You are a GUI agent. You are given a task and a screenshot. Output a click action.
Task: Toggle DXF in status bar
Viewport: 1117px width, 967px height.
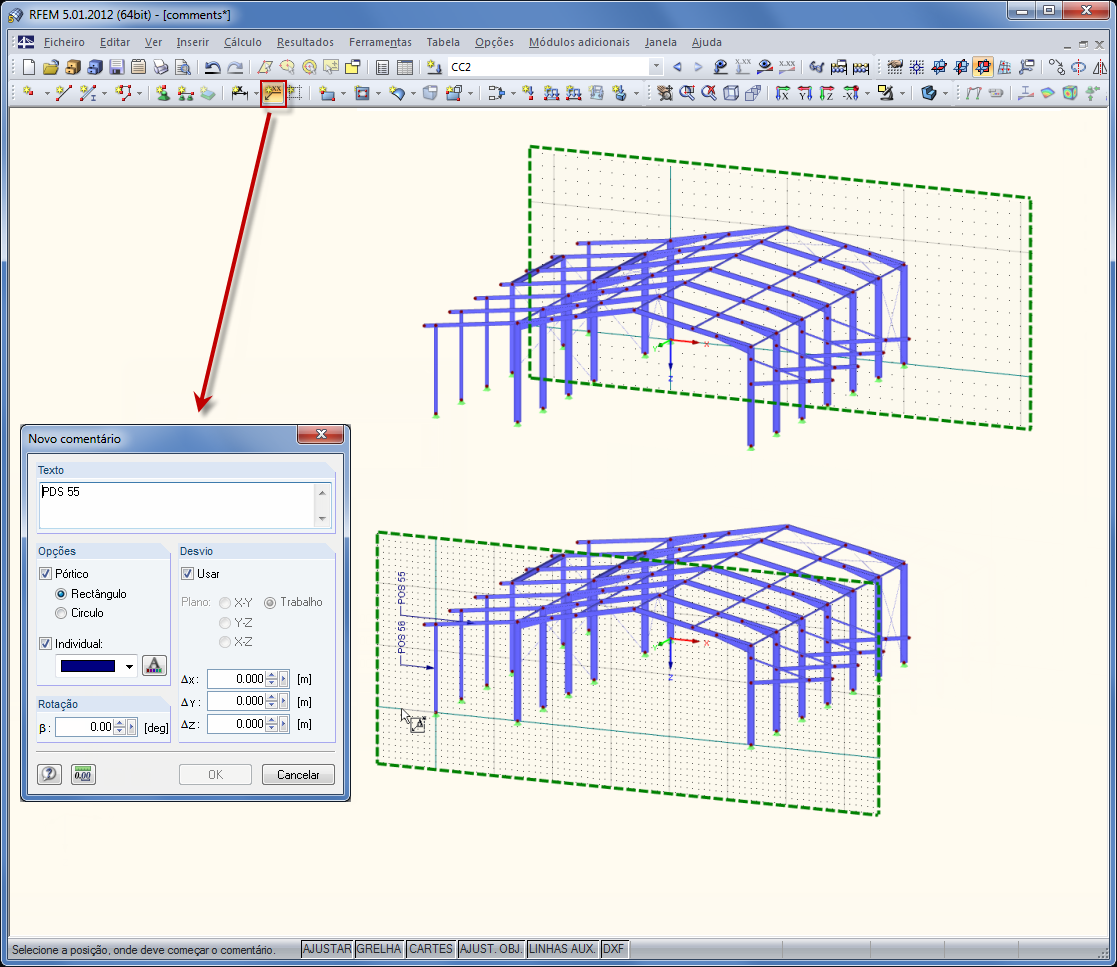613,948
